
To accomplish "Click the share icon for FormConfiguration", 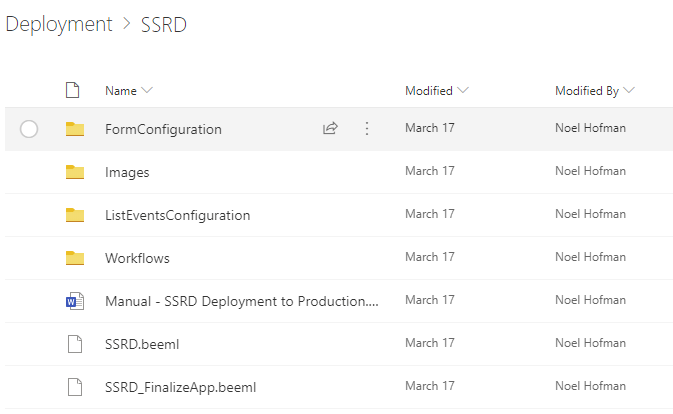I will pyautogui.click(x=330, y=128).
